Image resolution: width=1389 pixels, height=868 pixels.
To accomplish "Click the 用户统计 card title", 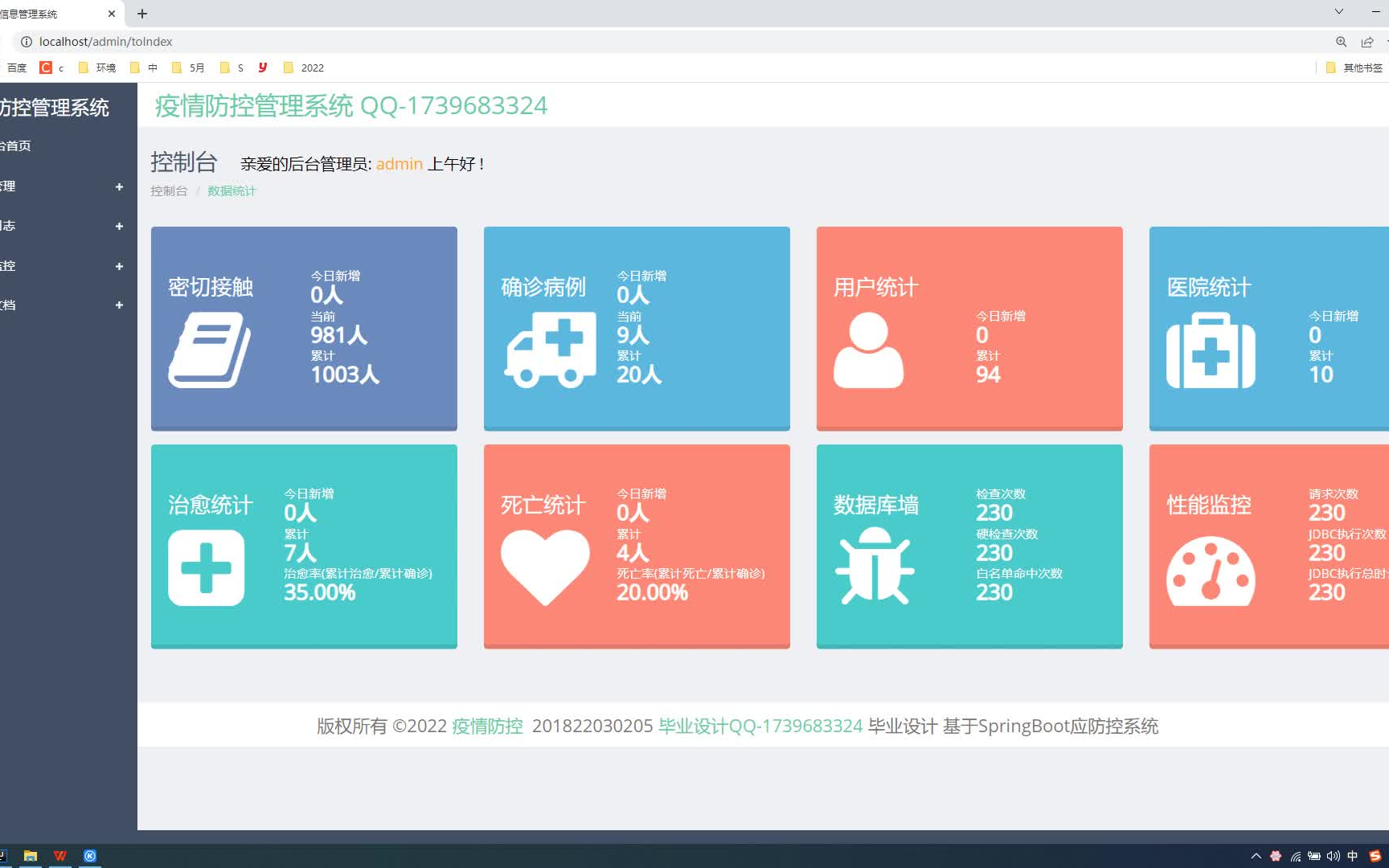I will tap(876, 287).
